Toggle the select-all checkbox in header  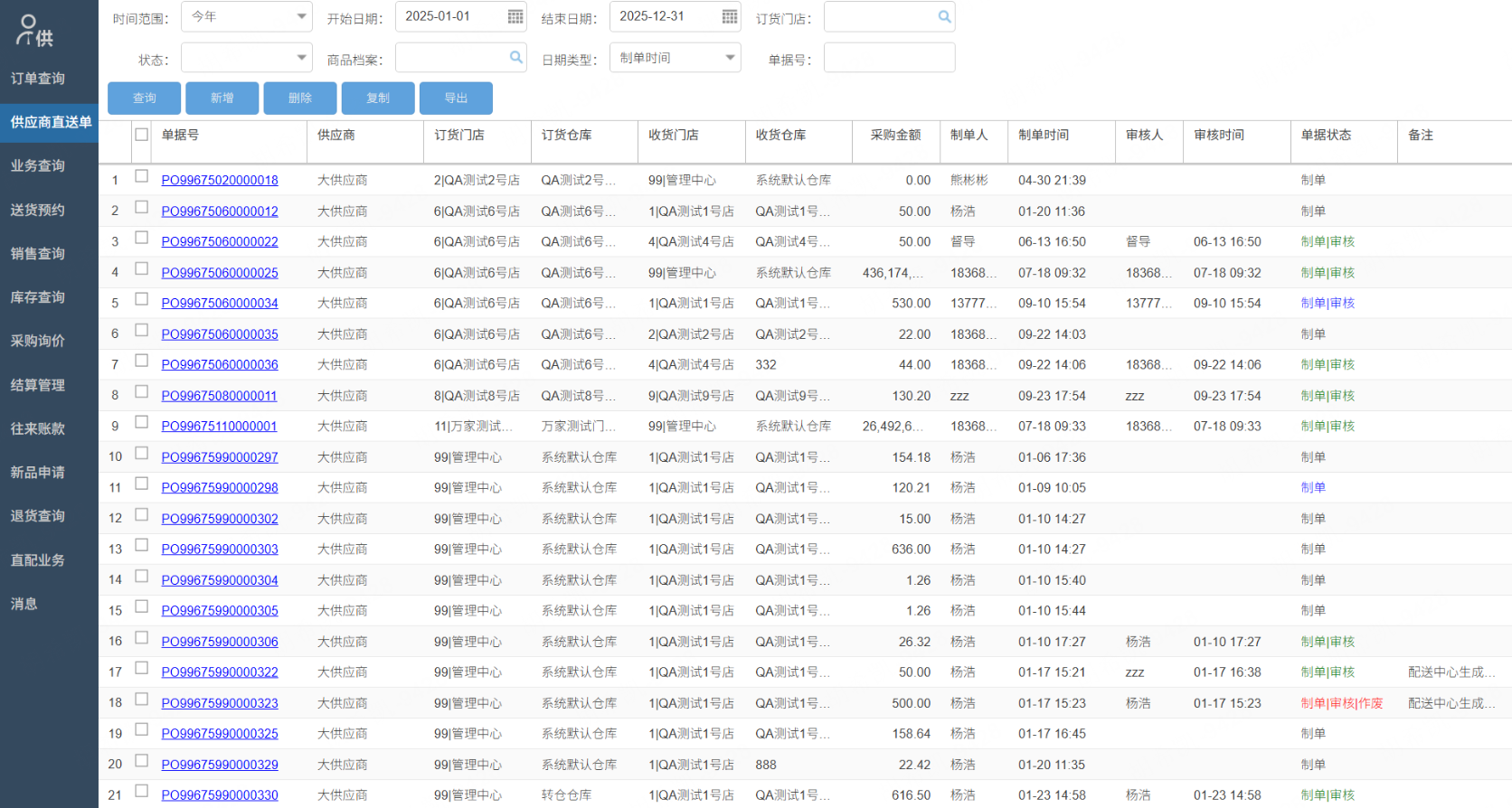[141, 135]
